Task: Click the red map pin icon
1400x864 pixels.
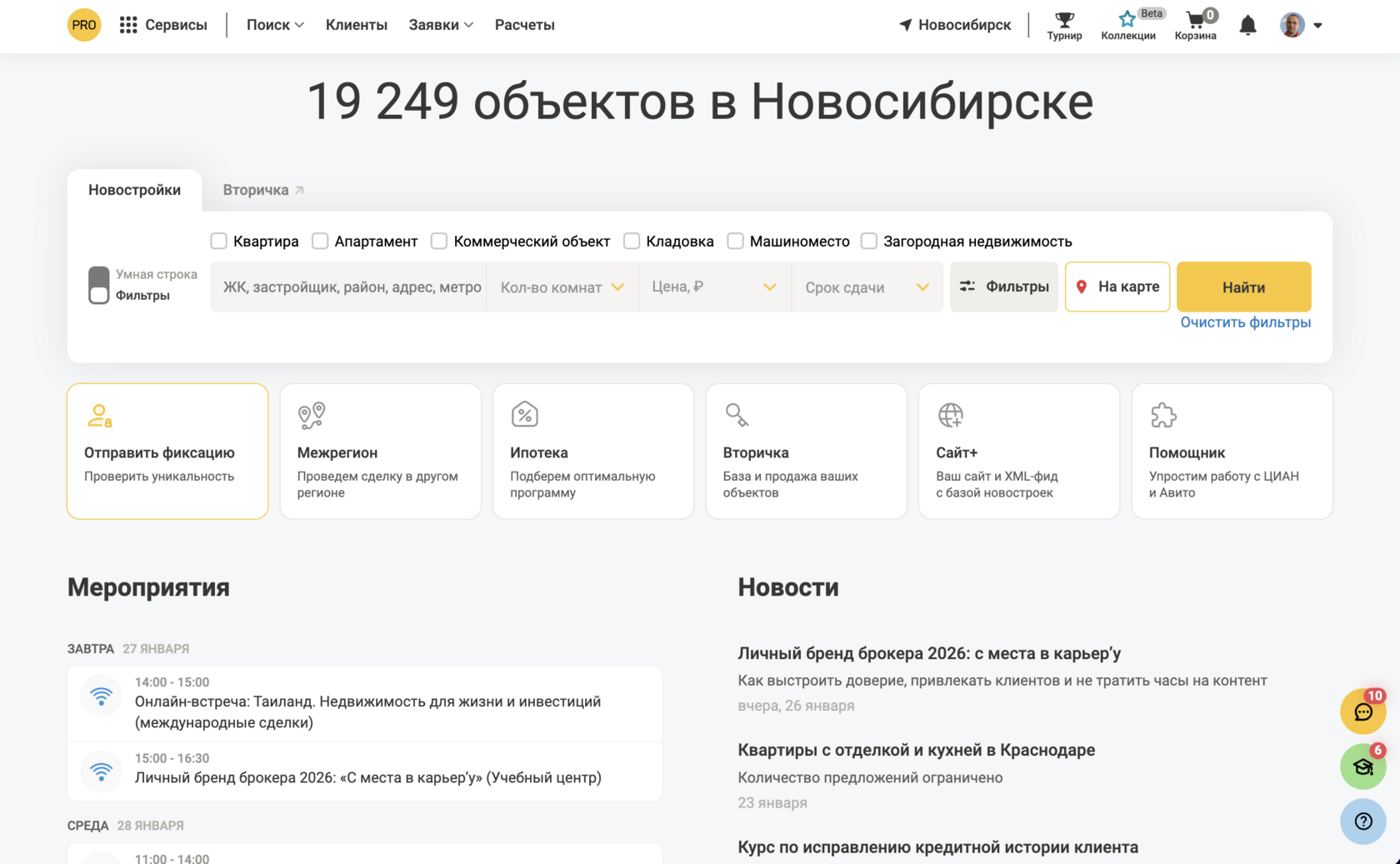Action: [1082, 287]
